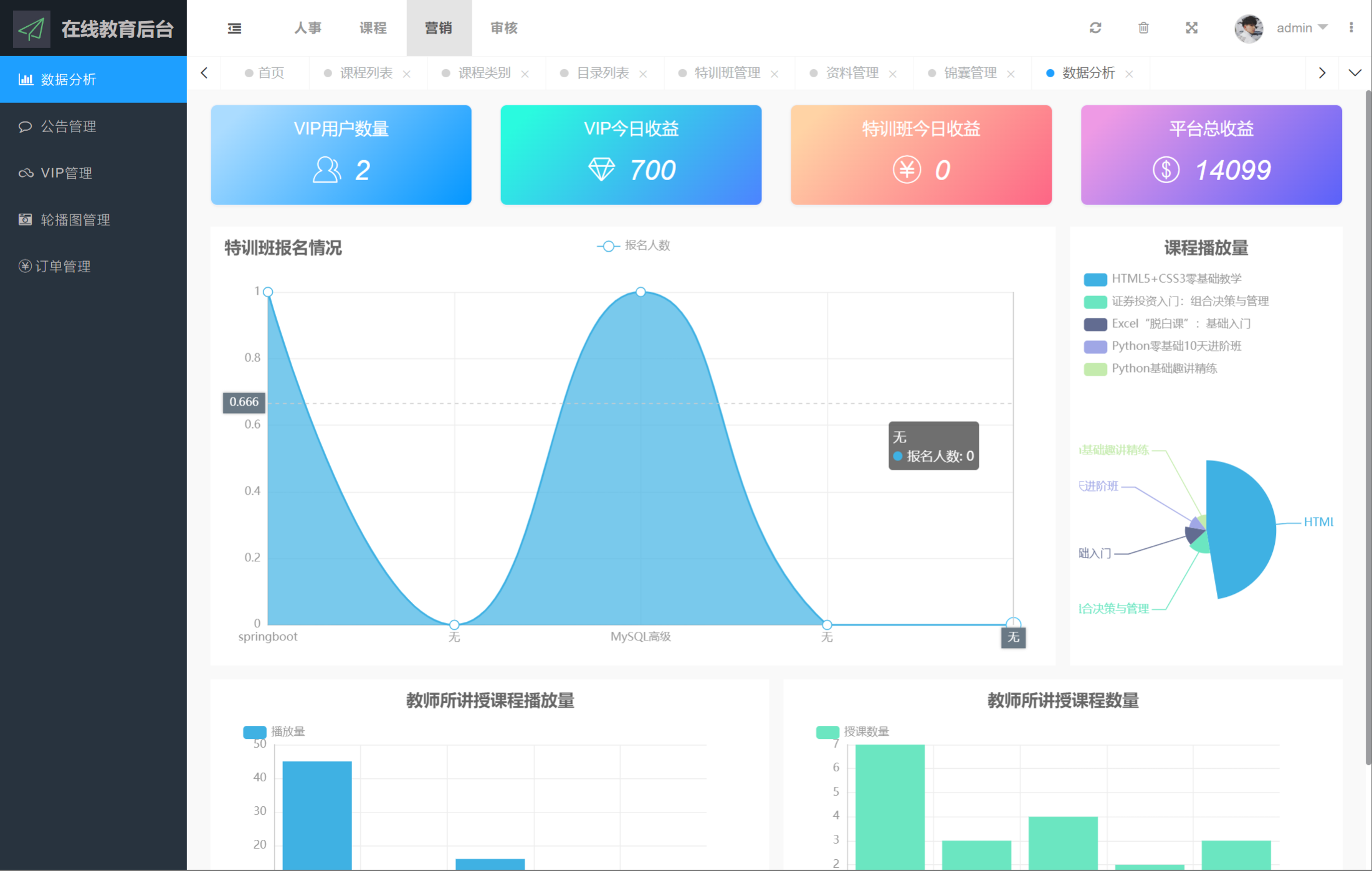
Task: Switch to the 课程 top menu
Action: click(373, 28)
